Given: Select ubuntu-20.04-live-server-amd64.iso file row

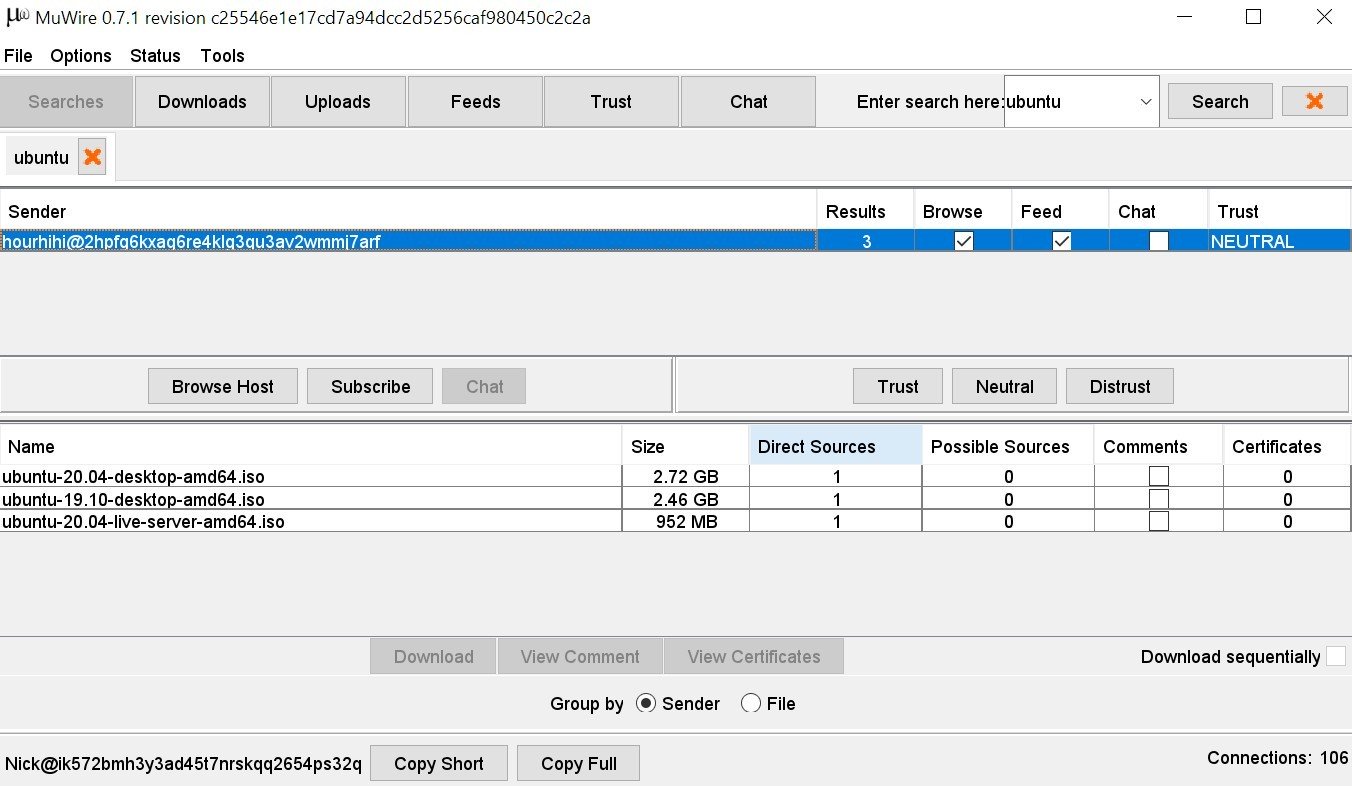Looking at the screenshot, I should (676, 521).
